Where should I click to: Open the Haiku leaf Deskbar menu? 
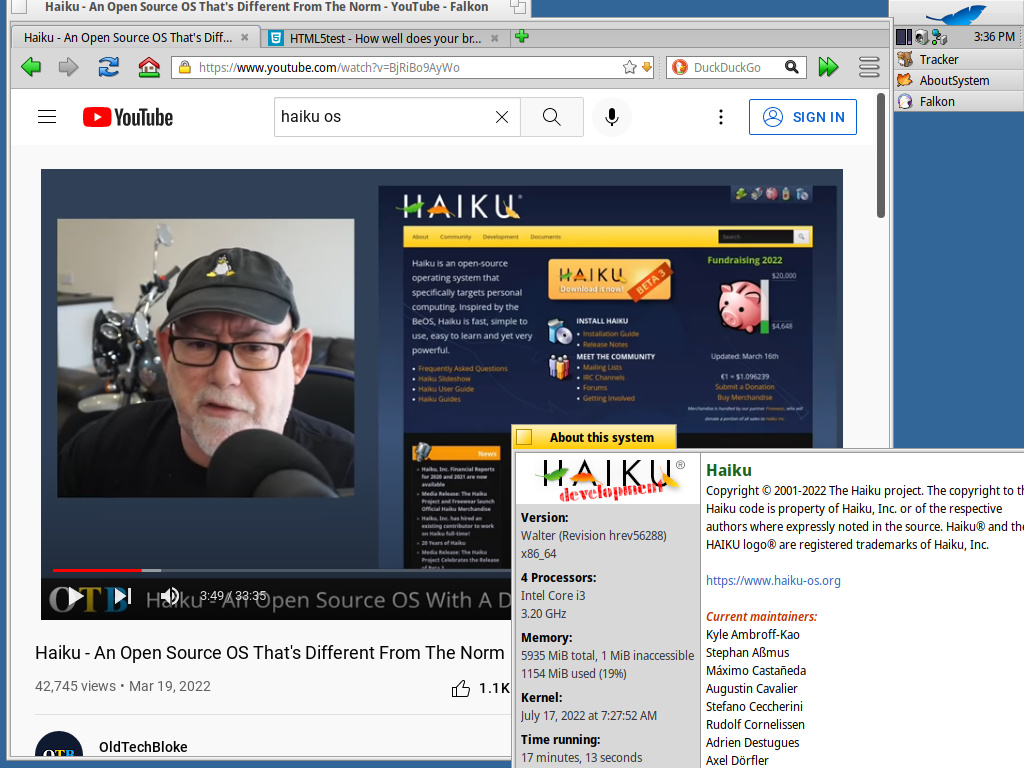tap(957, 14)
